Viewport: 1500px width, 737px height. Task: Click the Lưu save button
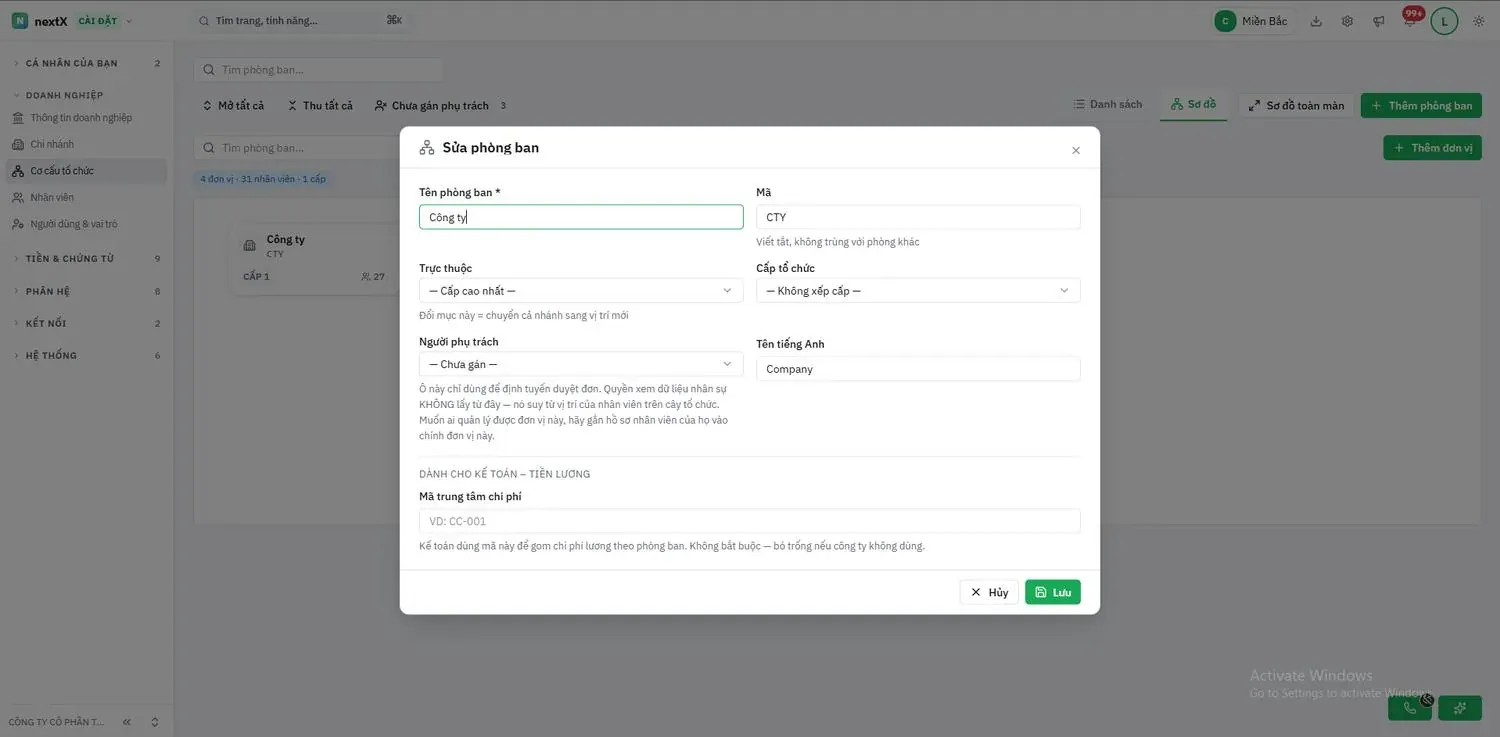point(1053,592)
